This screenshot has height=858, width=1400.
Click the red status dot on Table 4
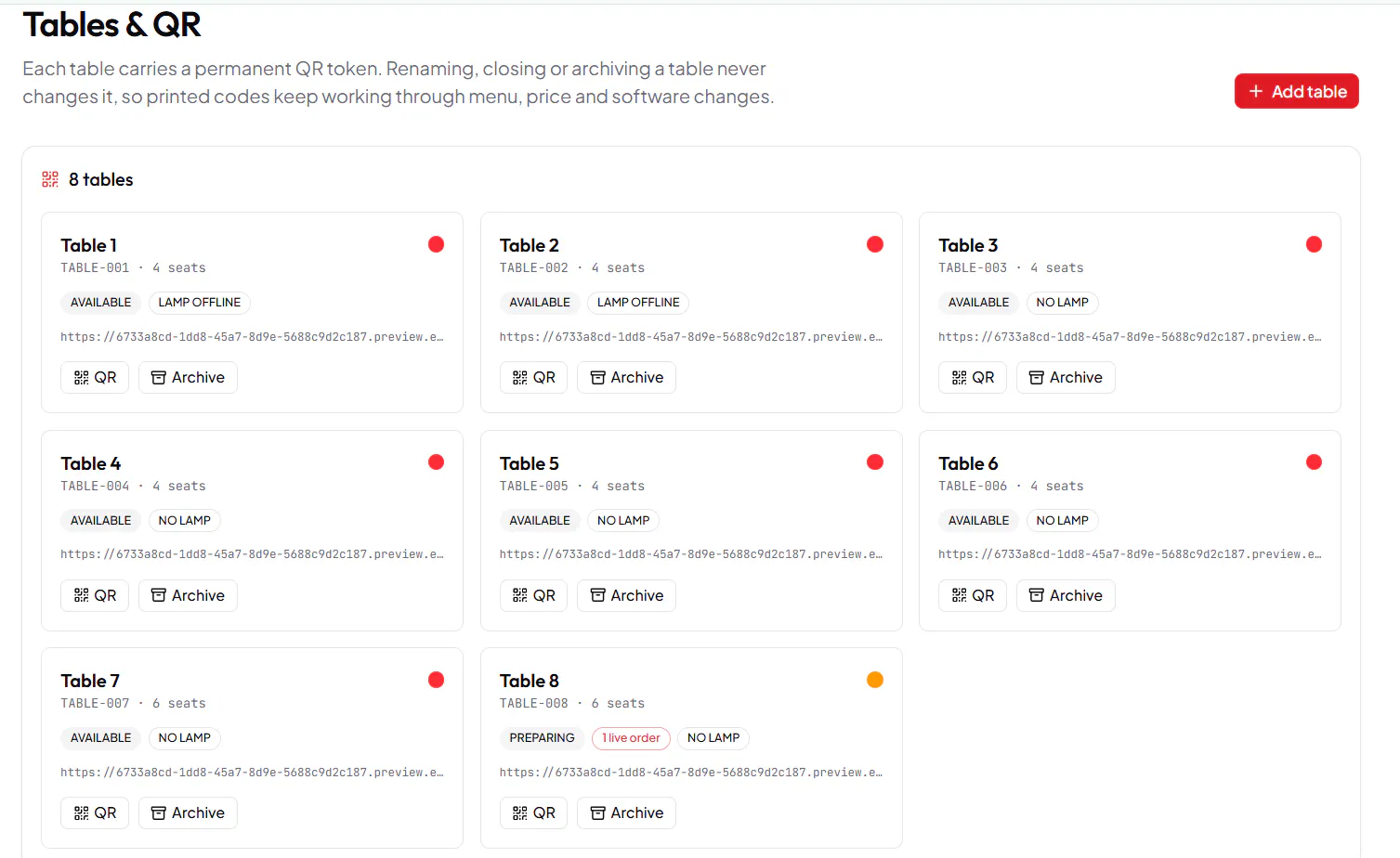tap(436, 462)
